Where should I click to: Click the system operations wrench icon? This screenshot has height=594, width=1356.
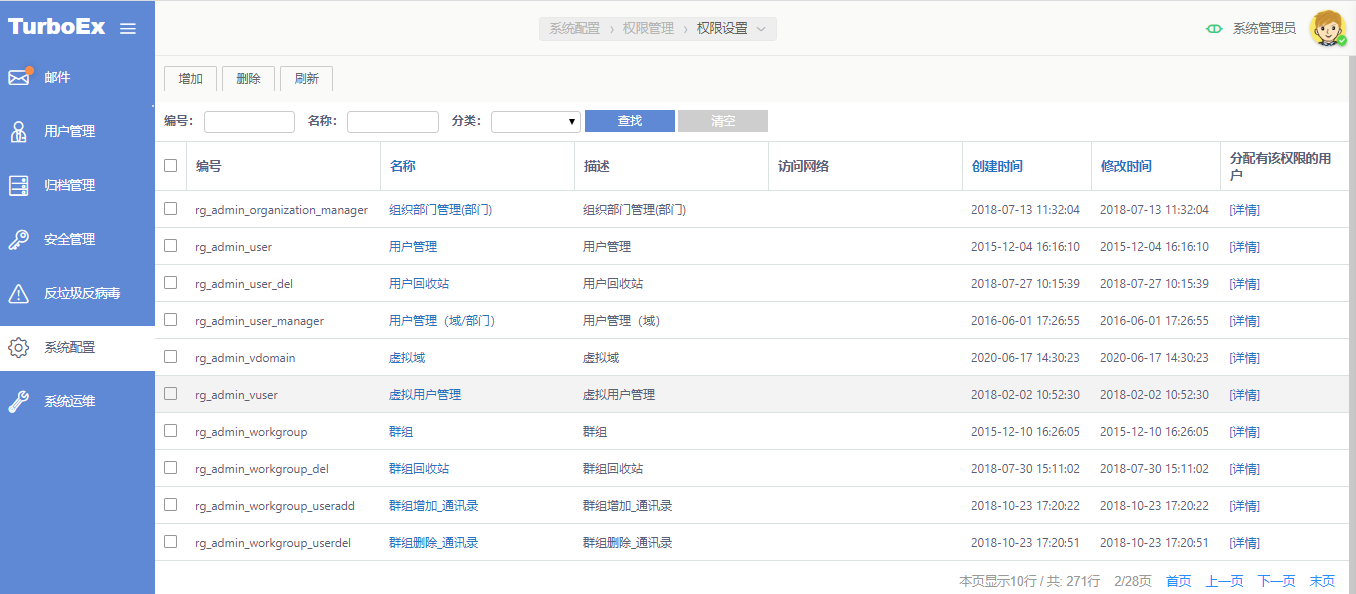click(x=19, y=402)
